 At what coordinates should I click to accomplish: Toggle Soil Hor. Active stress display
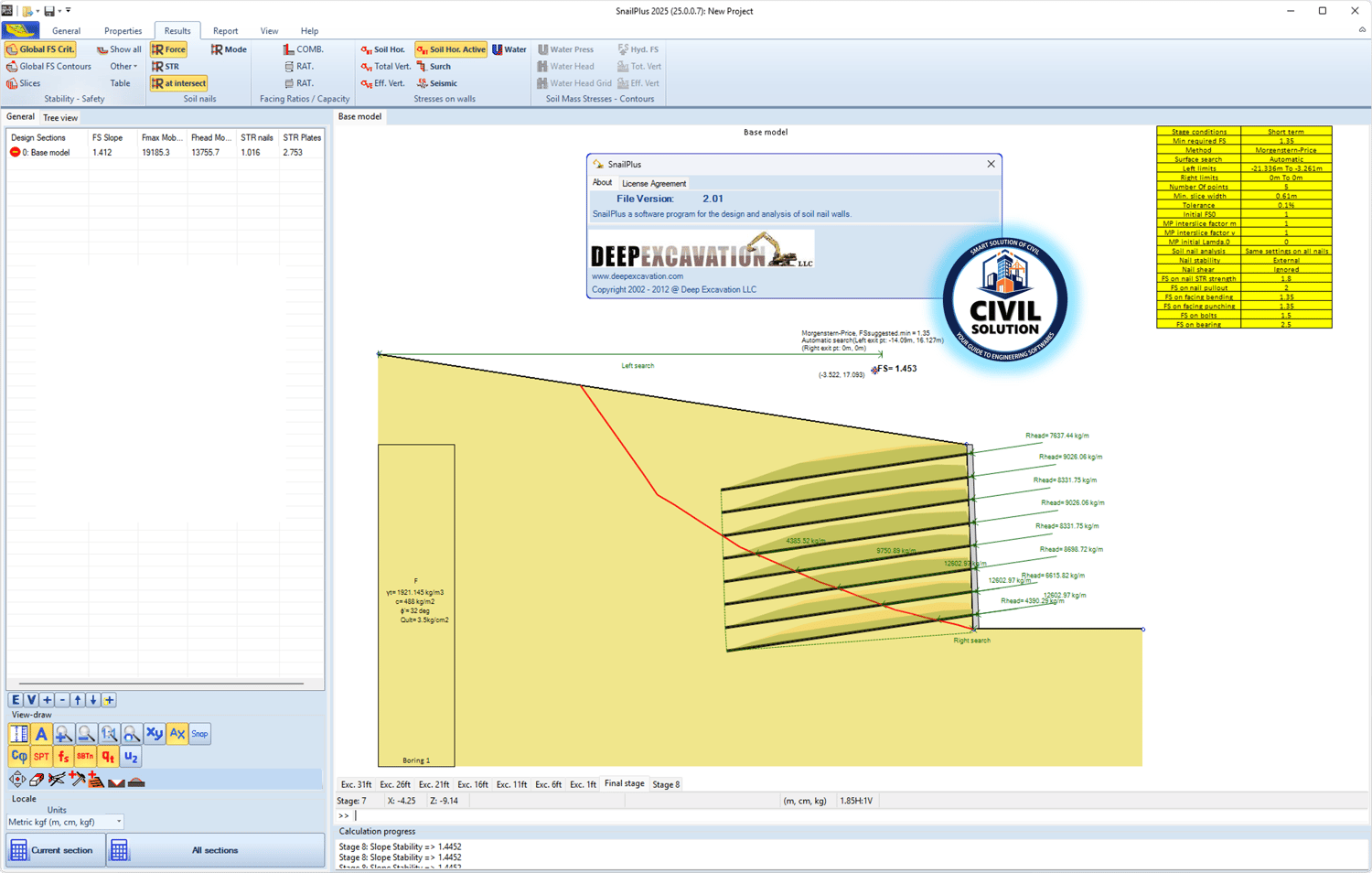pyautogui.click(x=451, y=49)
